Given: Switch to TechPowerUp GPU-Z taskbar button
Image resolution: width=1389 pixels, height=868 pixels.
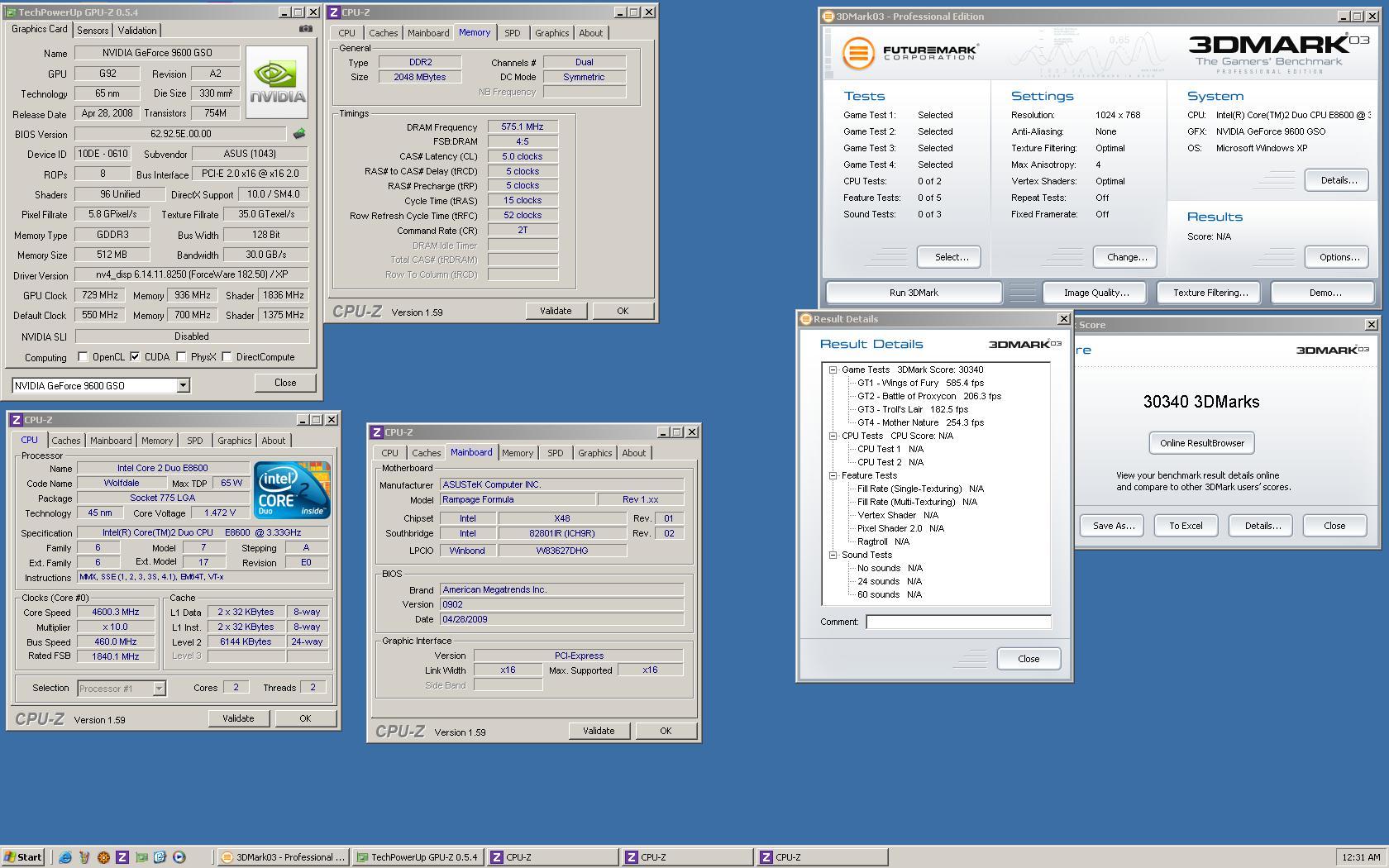Looking at the screenshot, I should pos(418,857).
